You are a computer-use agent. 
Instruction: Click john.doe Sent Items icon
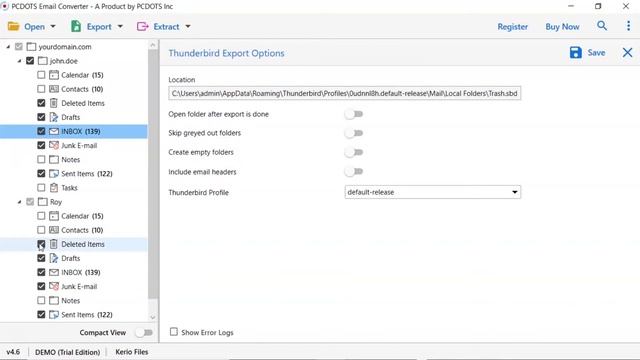coord(54,173)
